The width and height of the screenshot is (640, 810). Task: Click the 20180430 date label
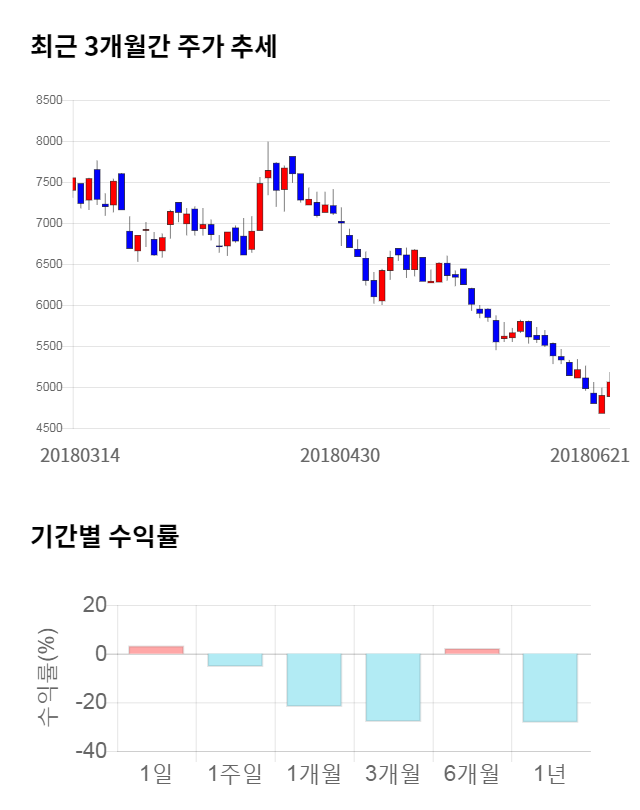point(340,455)
